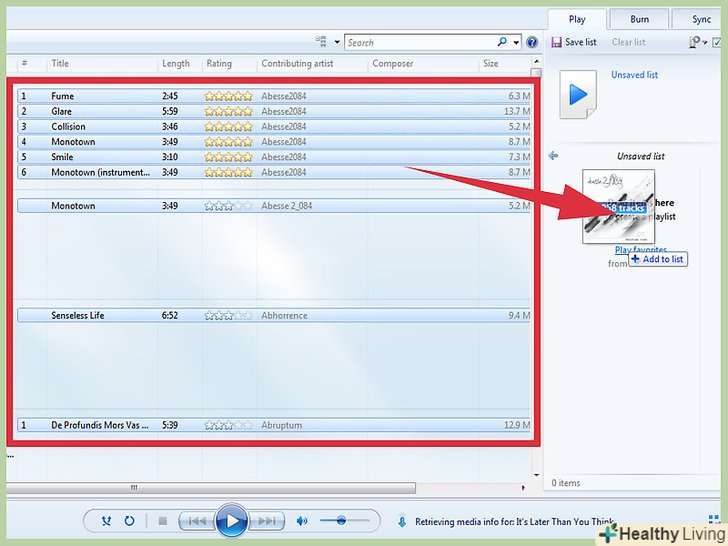Mute the speaker volume icon
Image resolution: width=728 pixels, height=546 pixels.
[302, 521]
